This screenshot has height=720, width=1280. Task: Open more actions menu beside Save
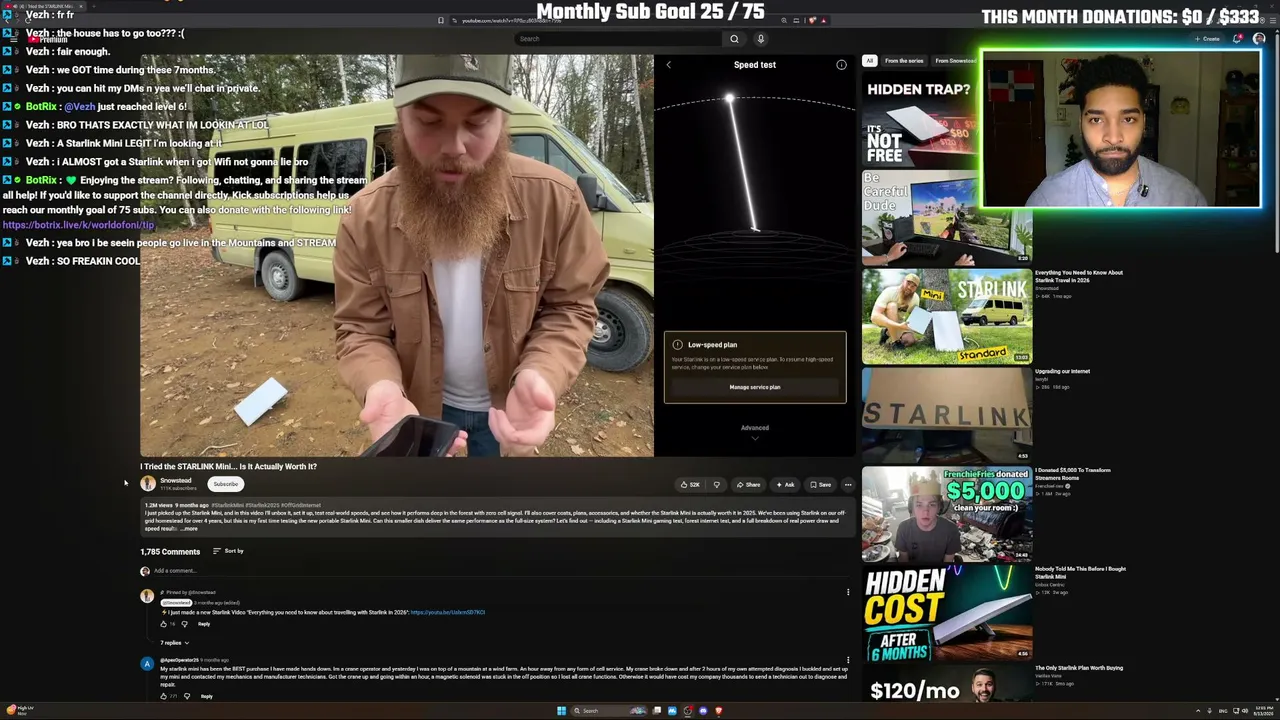point(848,485)
